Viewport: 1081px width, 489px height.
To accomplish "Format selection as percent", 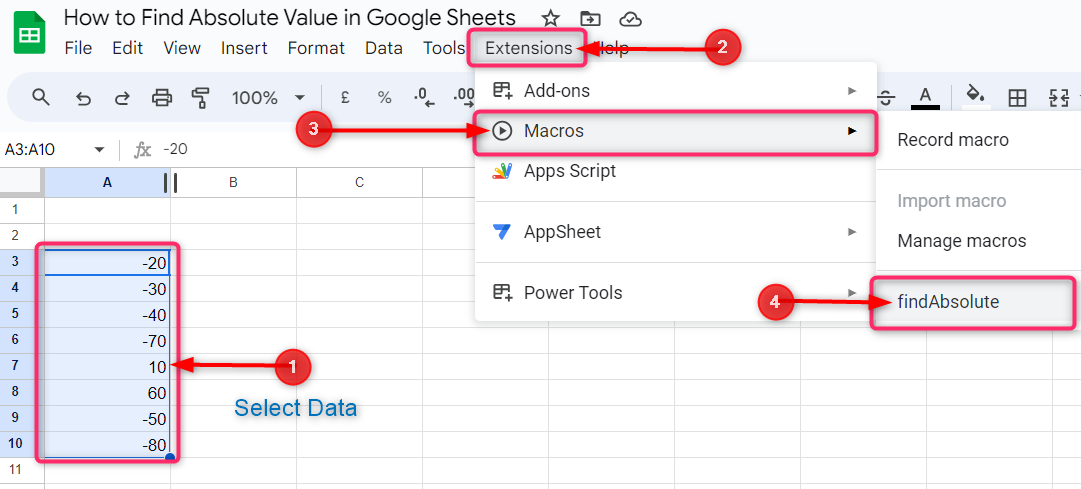I will click(384, 97).
